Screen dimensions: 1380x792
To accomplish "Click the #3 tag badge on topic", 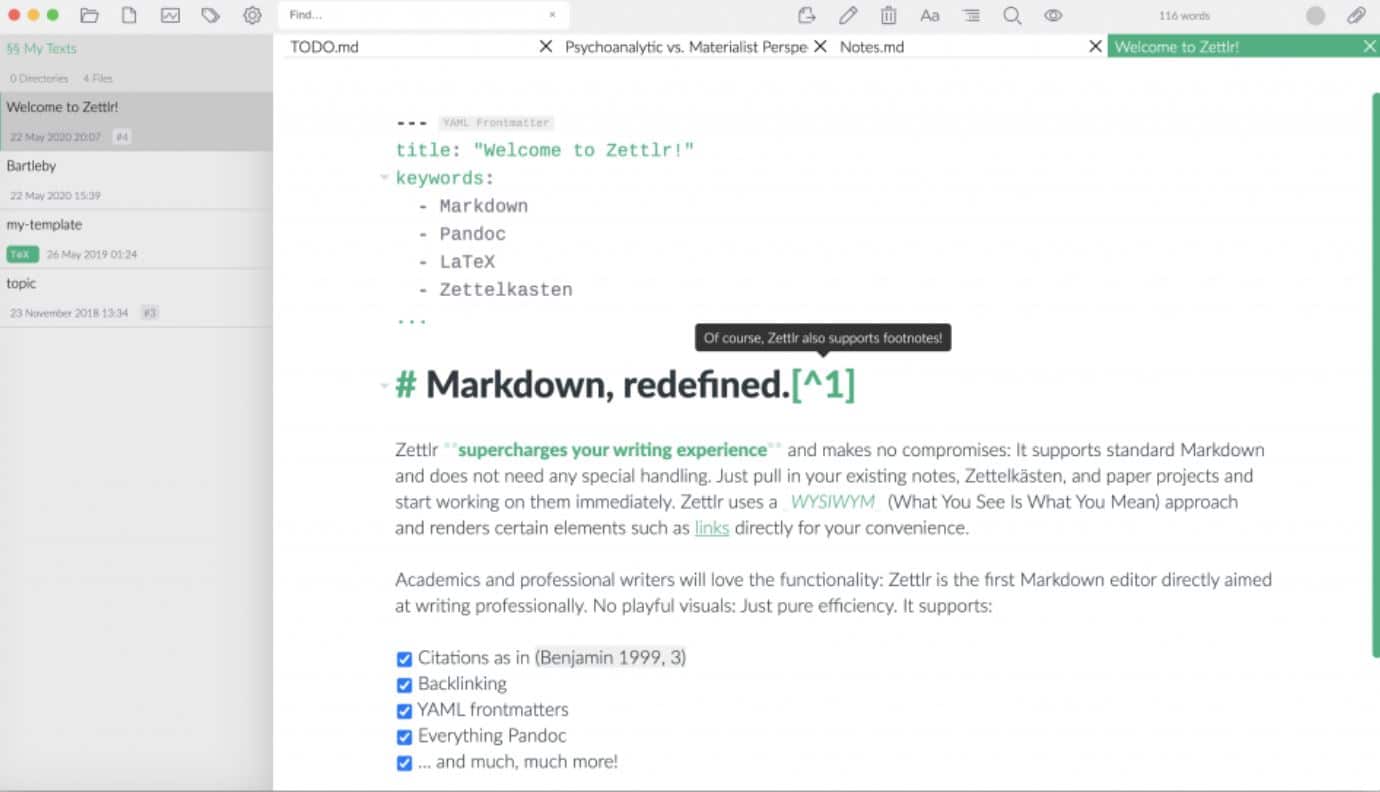I will pos(150,313).
